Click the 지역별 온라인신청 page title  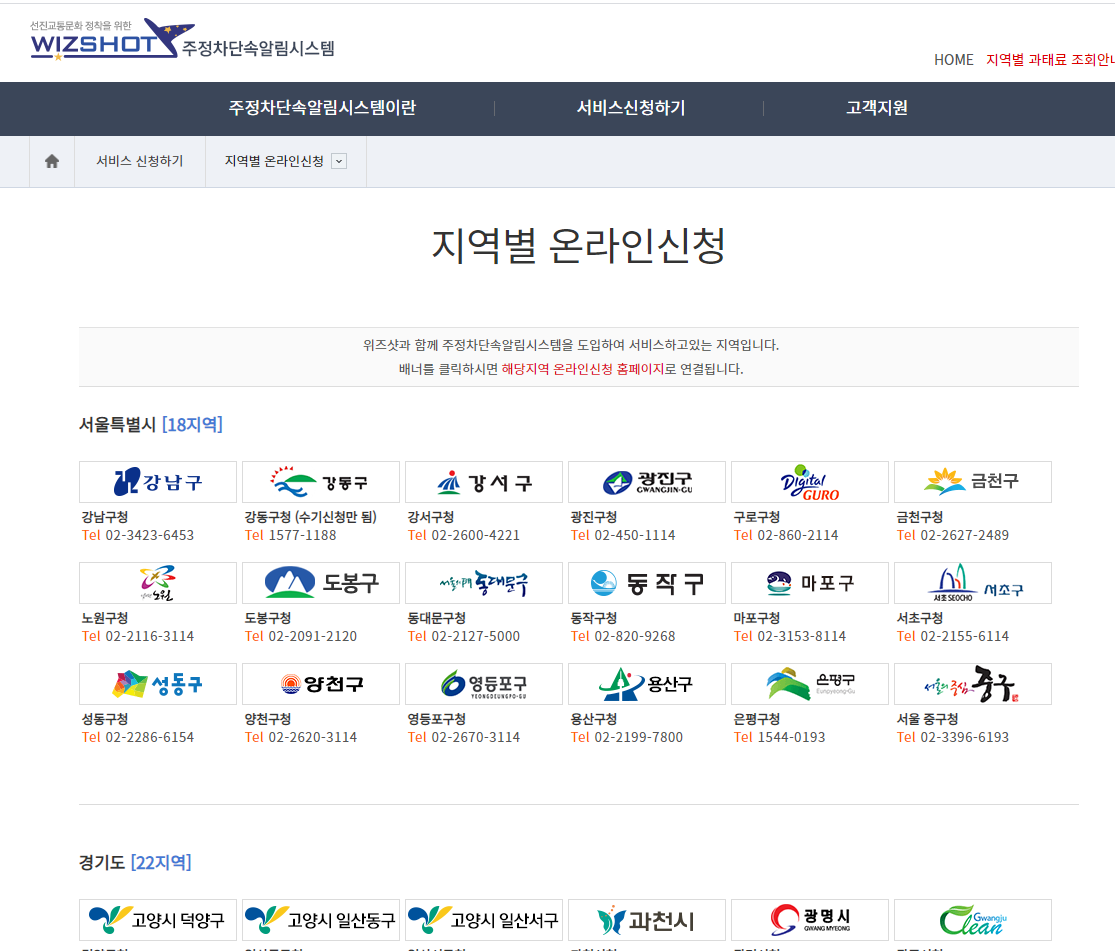[579, 245]
